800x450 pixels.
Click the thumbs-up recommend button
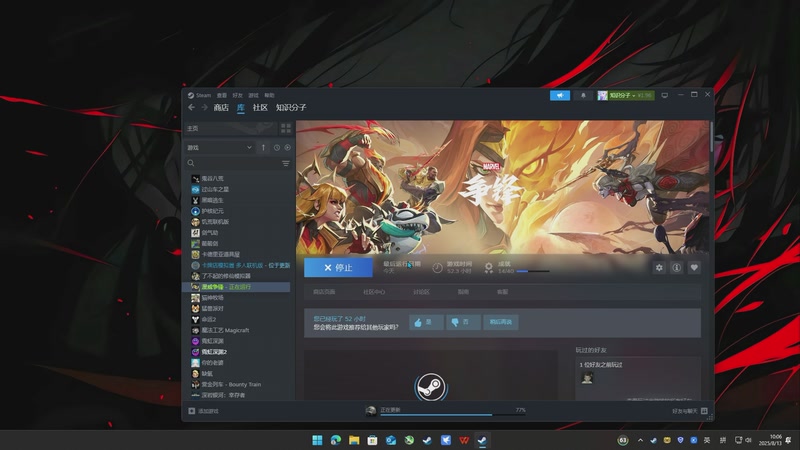pyautogui.click(x=426, y=322)
